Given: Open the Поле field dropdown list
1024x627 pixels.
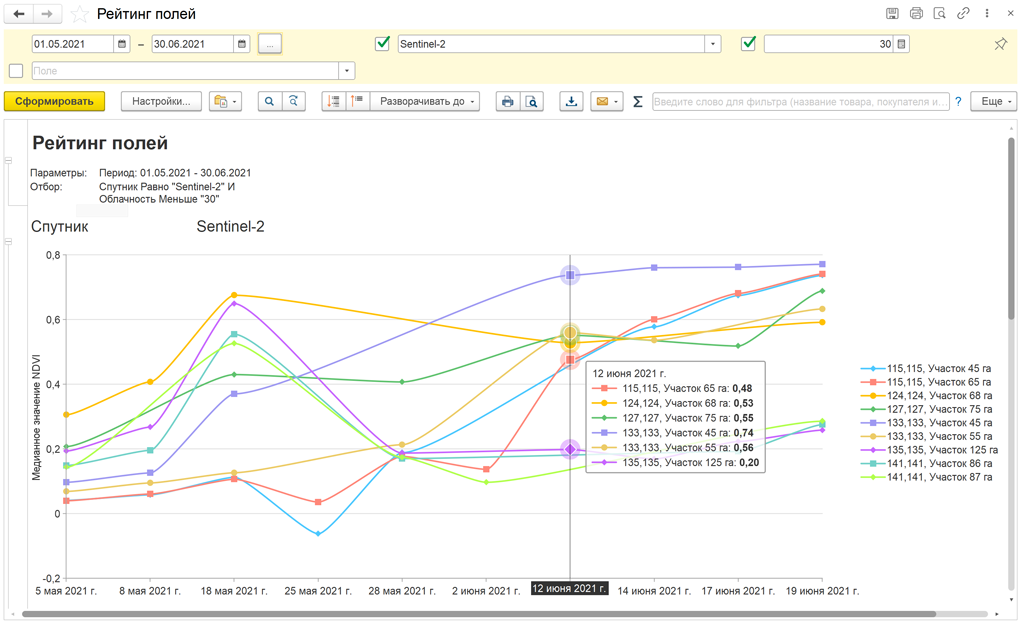Looking at the screenshot, I should click(x=347, y=71).
